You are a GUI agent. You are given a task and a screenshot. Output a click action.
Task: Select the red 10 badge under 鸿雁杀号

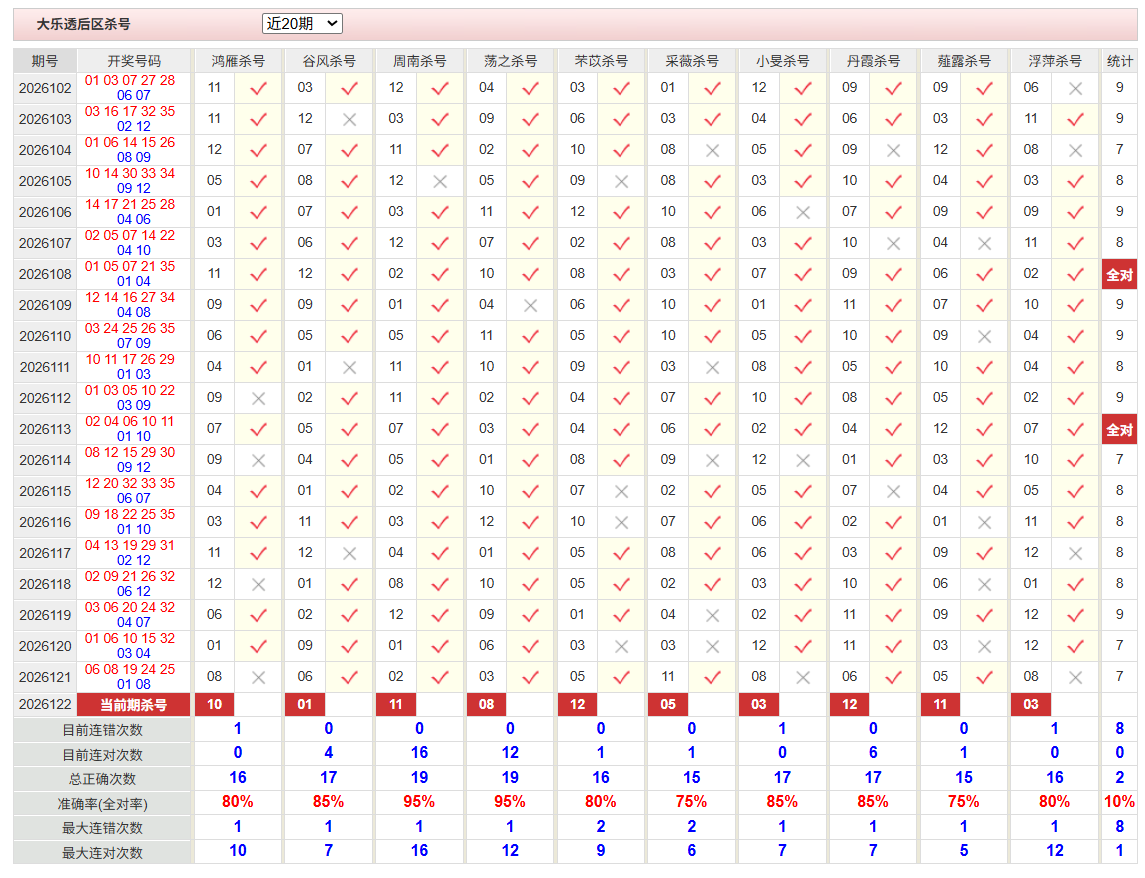(x=215, y=705)
